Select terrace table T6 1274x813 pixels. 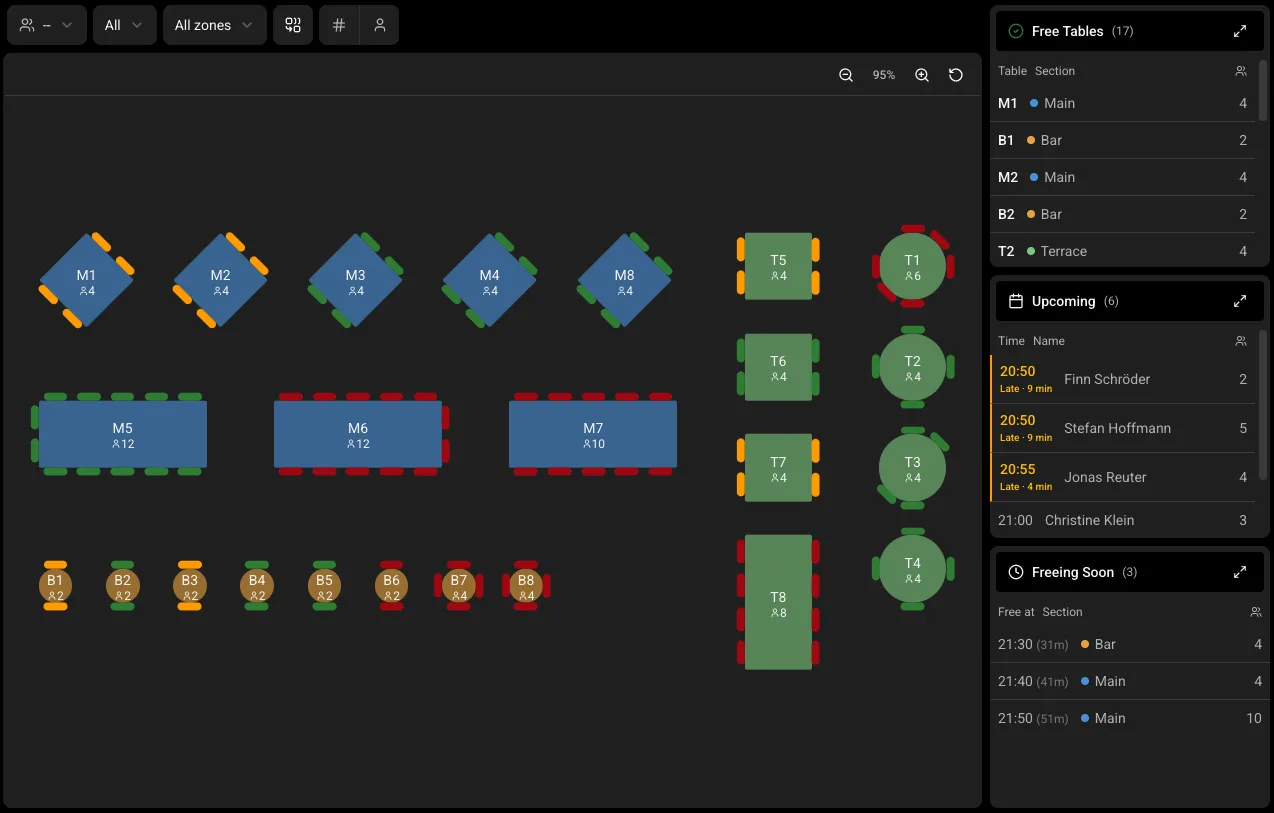[778, 367]
